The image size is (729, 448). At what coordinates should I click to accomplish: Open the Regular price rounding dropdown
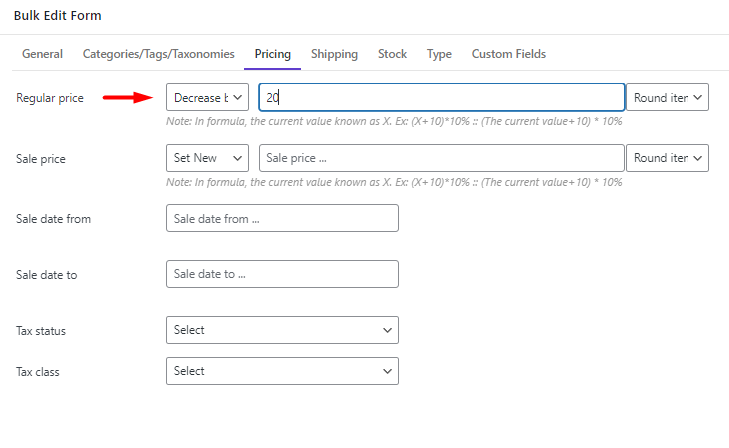[667, 97]
